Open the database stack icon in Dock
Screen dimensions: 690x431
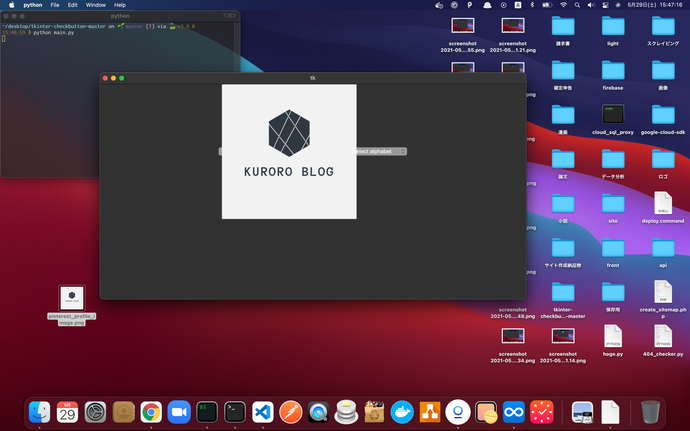pos(346,412)
